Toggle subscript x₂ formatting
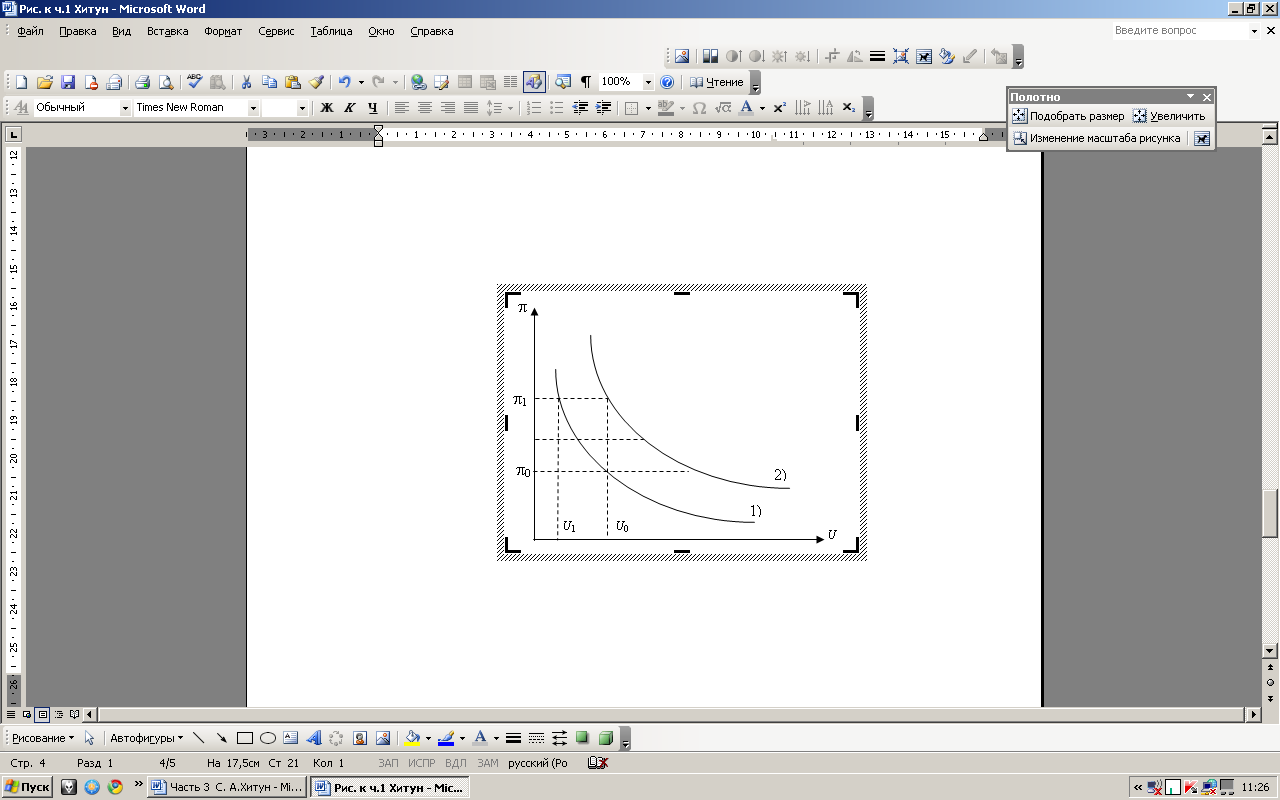This screenshot has height=800, width=1280. [848, 107]
